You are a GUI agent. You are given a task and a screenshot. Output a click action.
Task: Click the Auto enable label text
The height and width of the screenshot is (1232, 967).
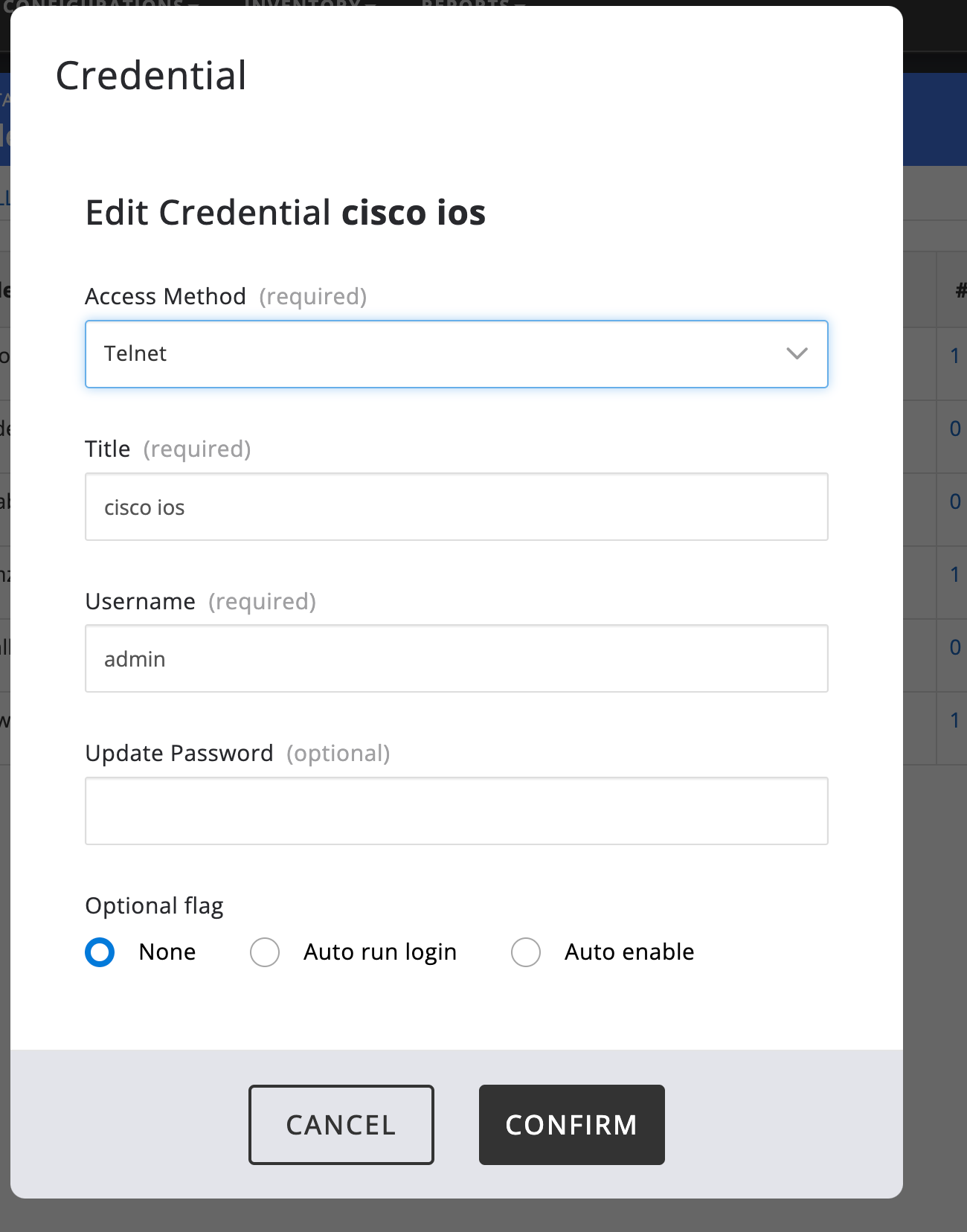coord(629,952)
